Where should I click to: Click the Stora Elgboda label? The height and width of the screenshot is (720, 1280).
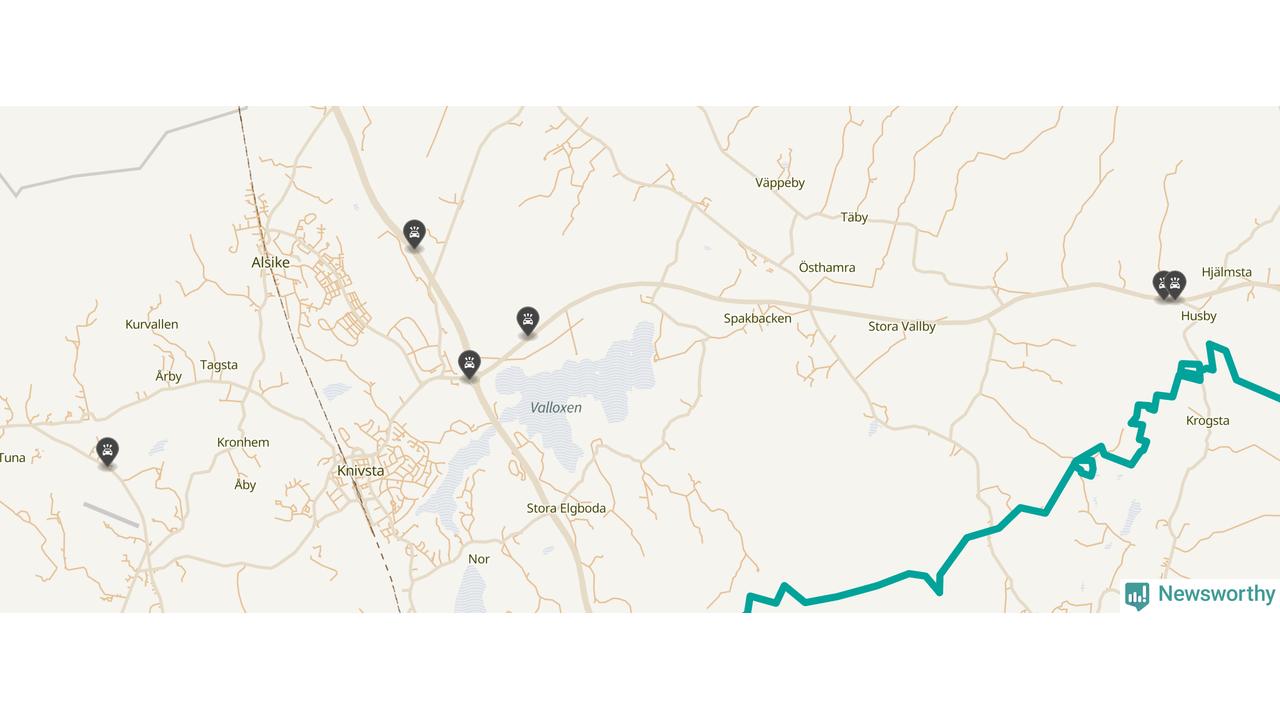566,509
